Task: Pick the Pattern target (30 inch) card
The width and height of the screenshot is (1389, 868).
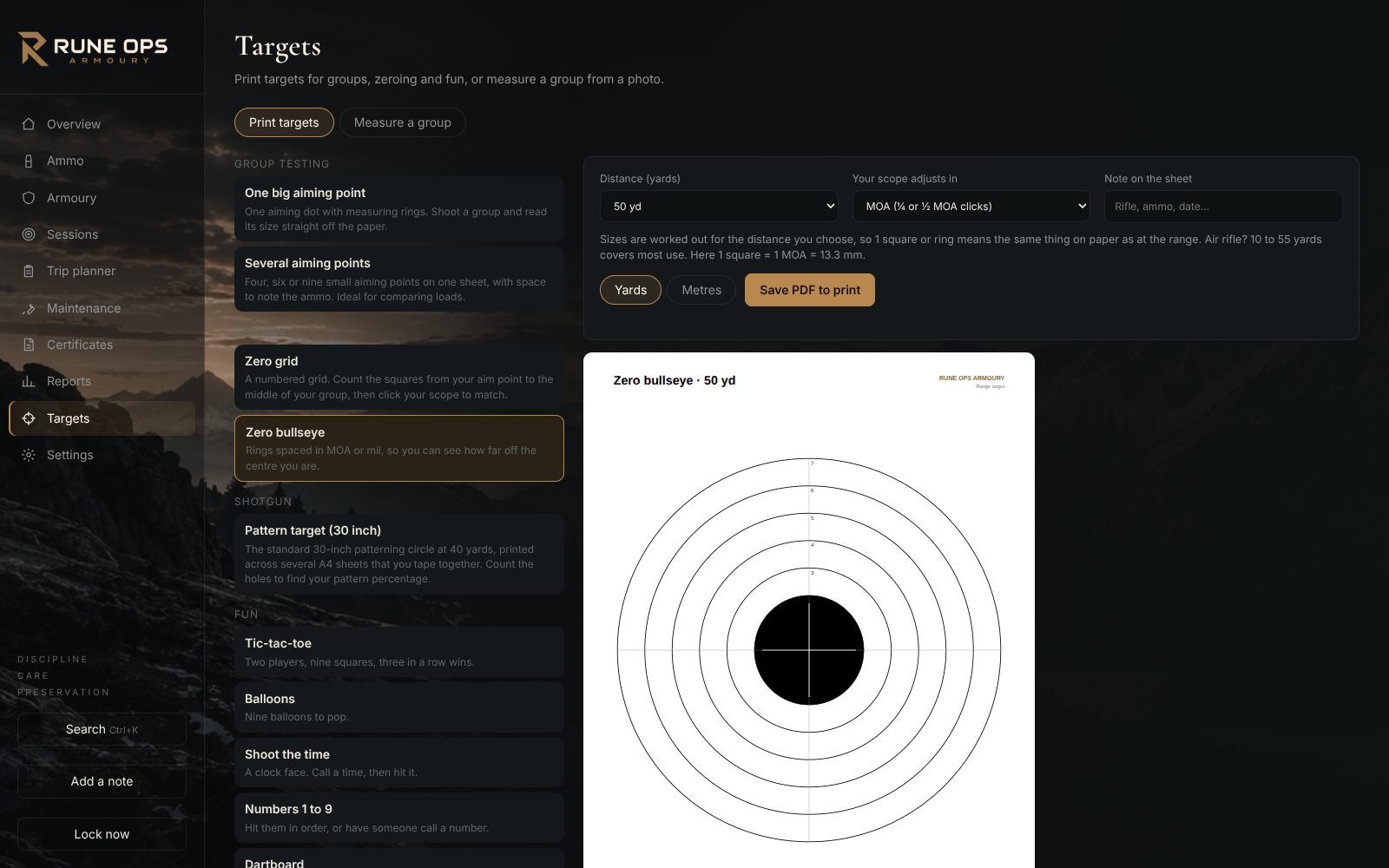Action: click(x=399, y=554)
